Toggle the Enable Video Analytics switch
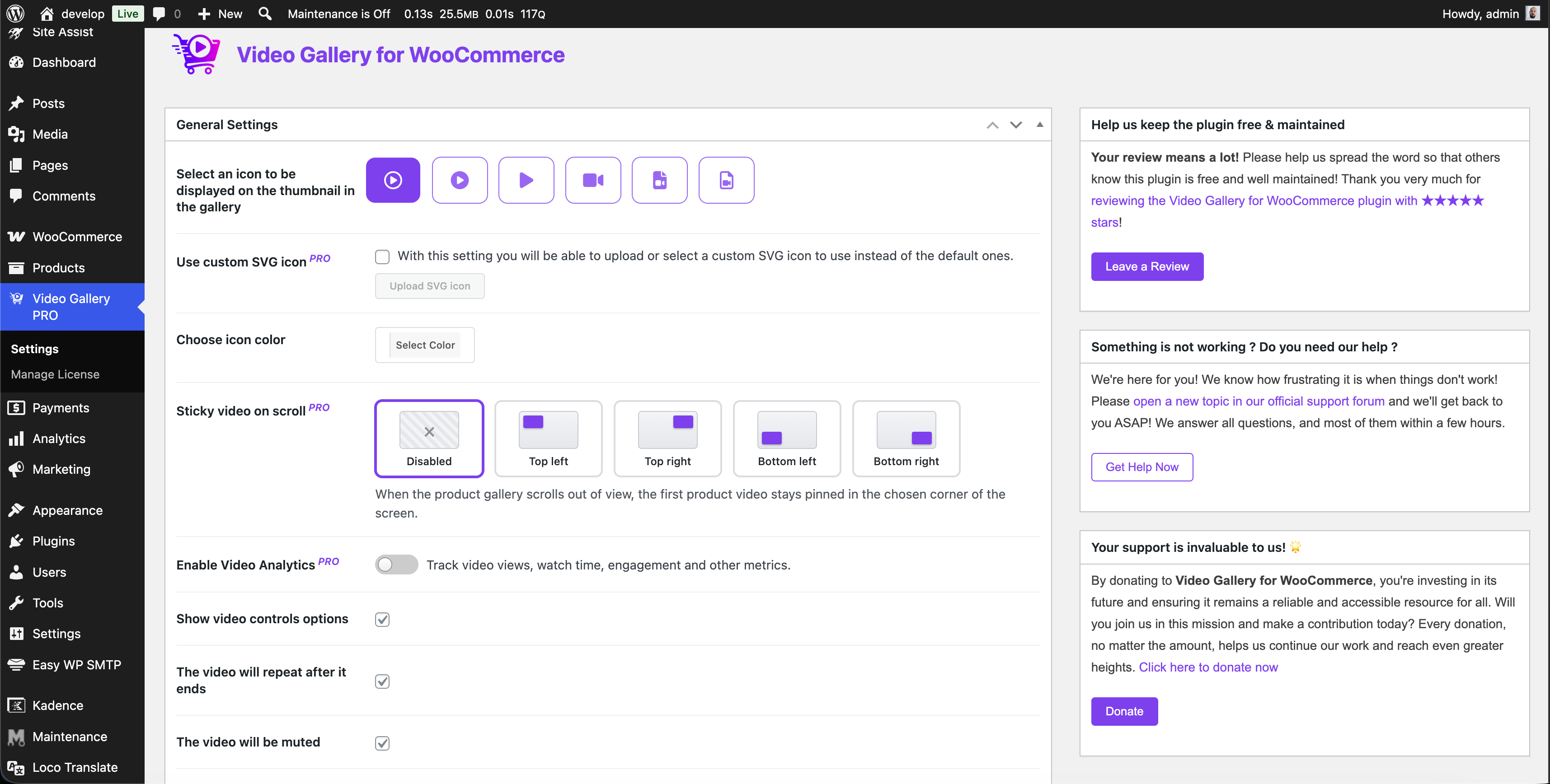 tap(396, 565)
